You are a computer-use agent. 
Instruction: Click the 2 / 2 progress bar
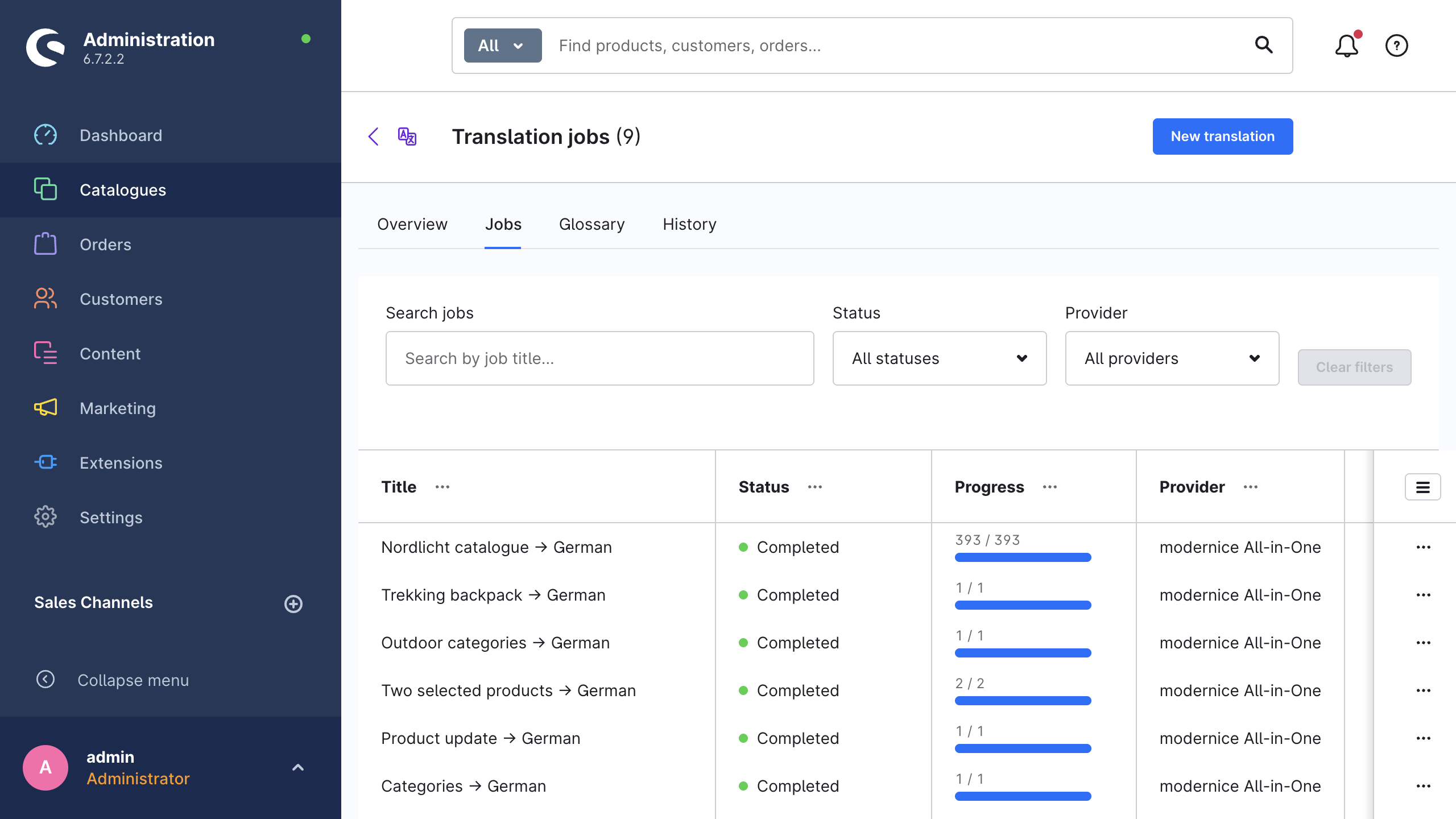[1023, 701]
